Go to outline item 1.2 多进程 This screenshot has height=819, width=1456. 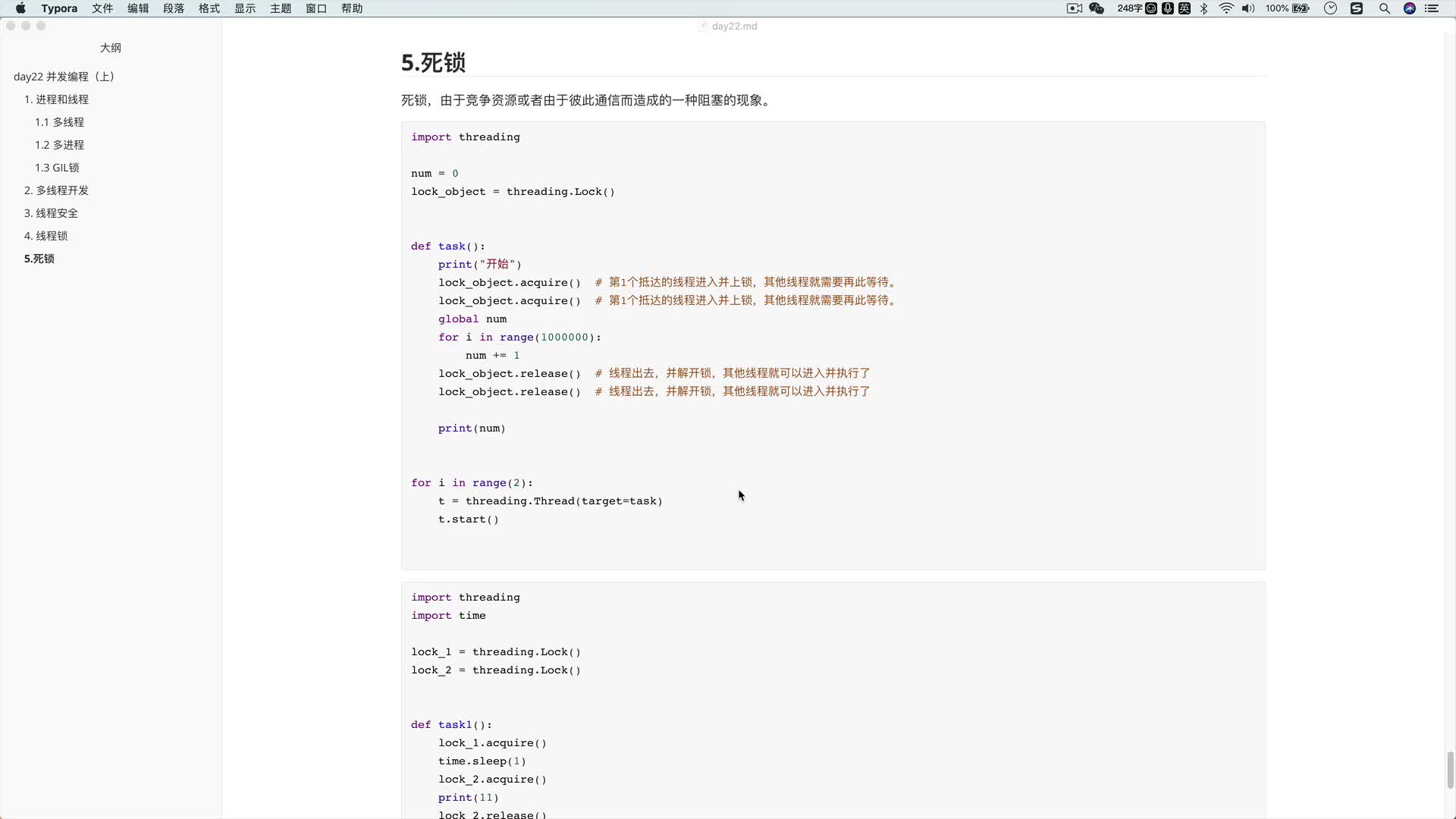59,145
